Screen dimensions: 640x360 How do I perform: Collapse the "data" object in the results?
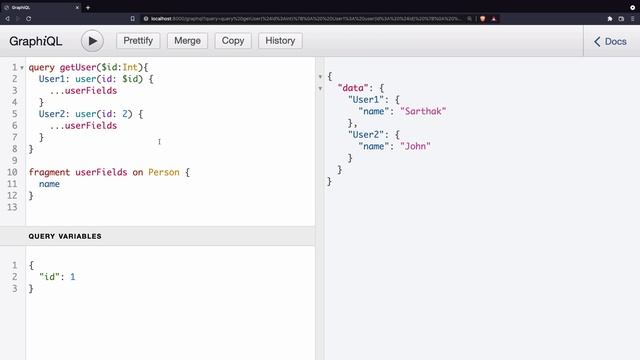tap(320, 89)
